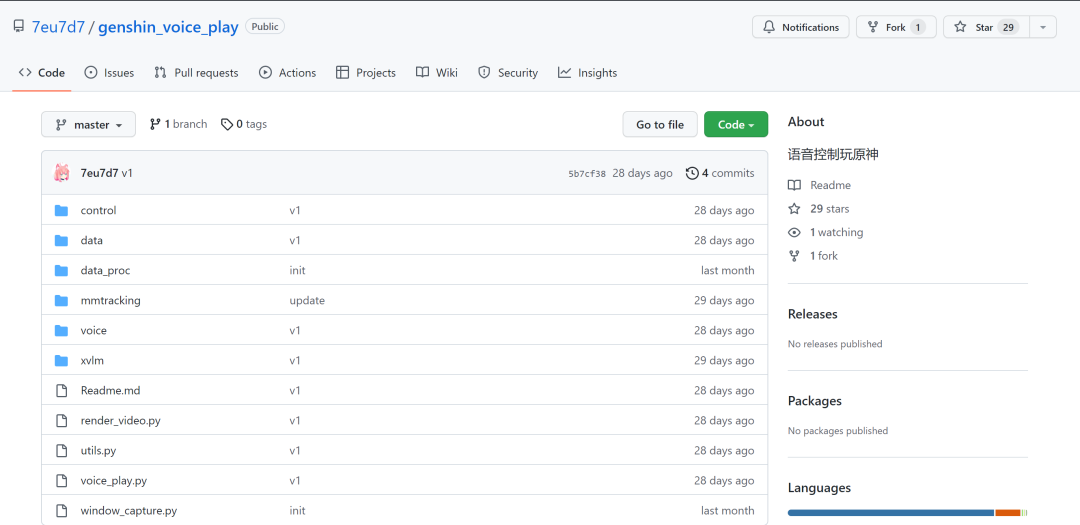This screenshot has height=525, width=1080.
Task: Click the Fork button
Action: click(x=896, y=28)
